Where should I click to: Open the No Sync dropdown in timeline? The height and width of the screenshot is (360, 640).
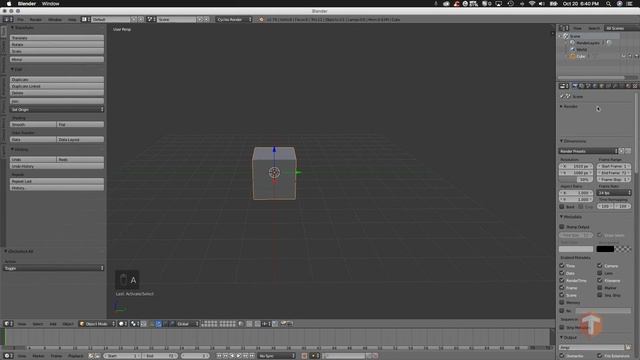(276, 356)
